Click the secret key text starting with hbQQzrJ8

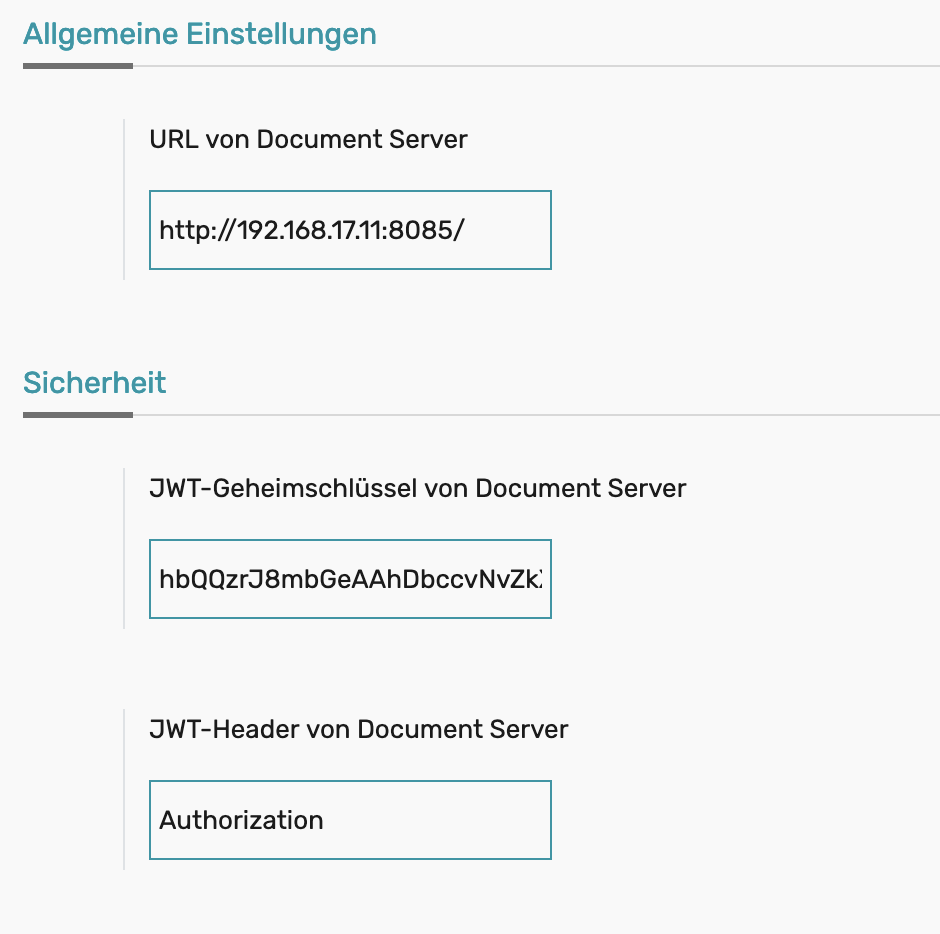350,580
